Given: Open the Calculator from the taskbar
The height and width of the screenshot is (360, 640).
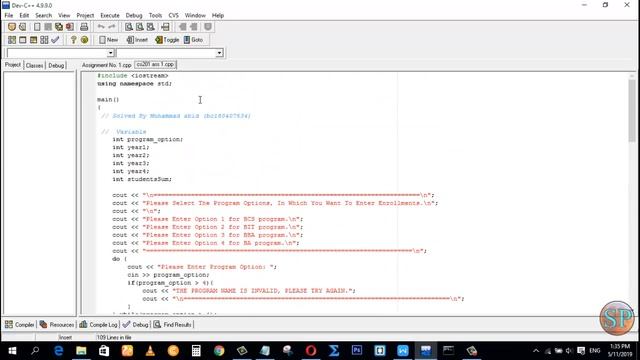Looking at the screenshot, I should [x=196, y=351].
